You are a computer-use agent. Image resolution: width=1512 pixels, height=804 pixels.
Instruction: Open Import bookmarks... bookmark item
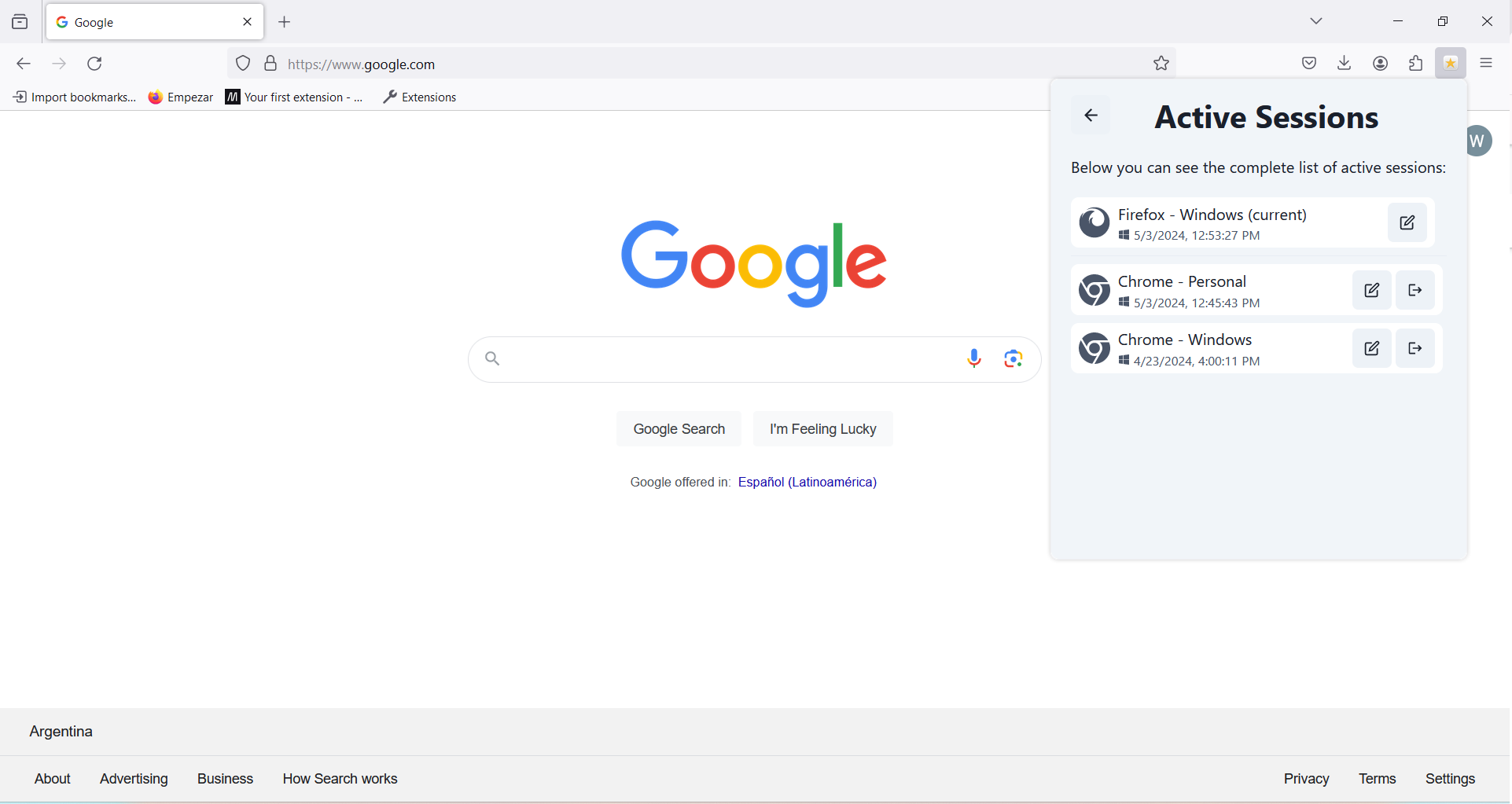click(74, 97)
